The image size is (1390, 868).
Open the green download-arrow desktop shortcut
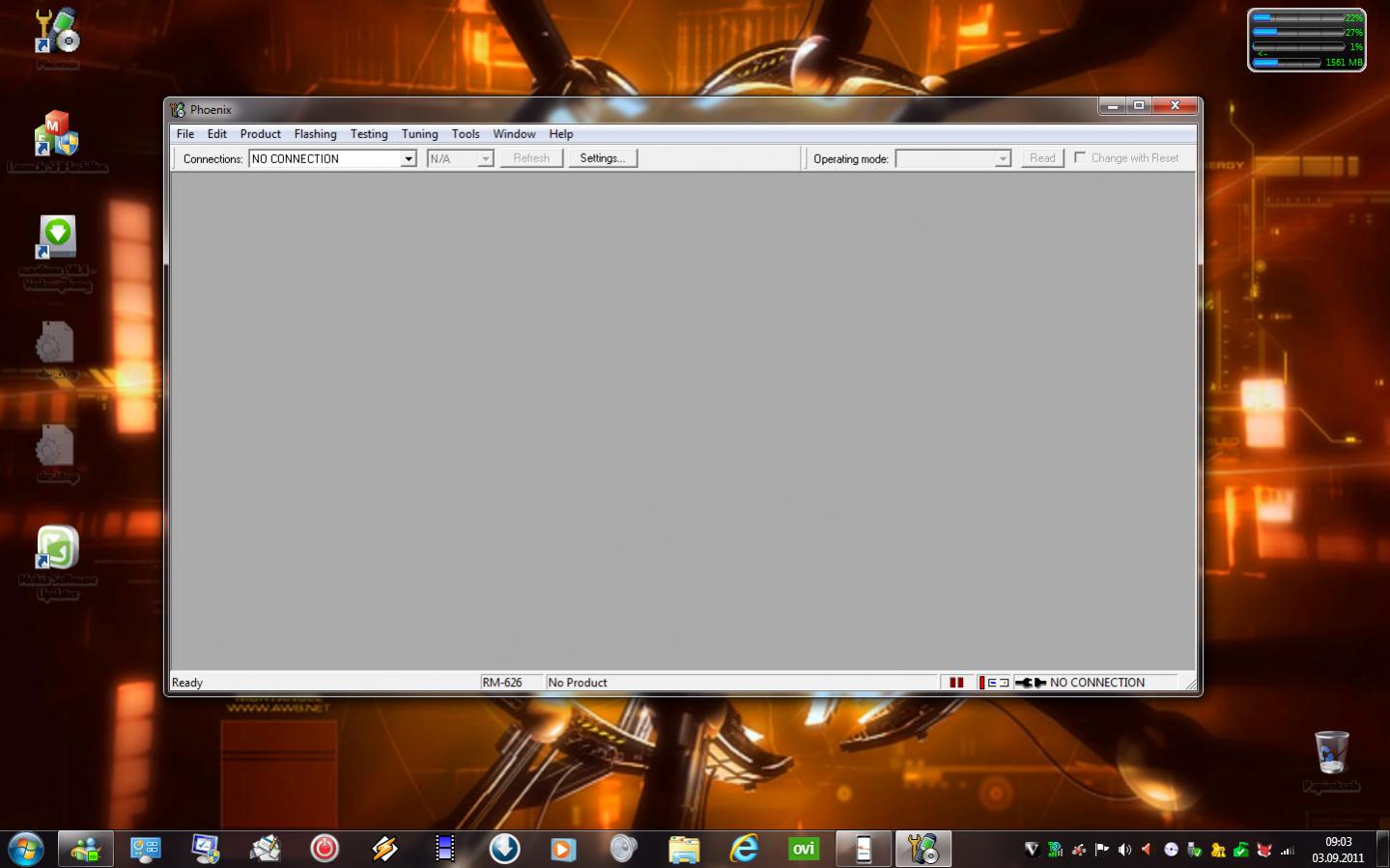pos(57,253)
